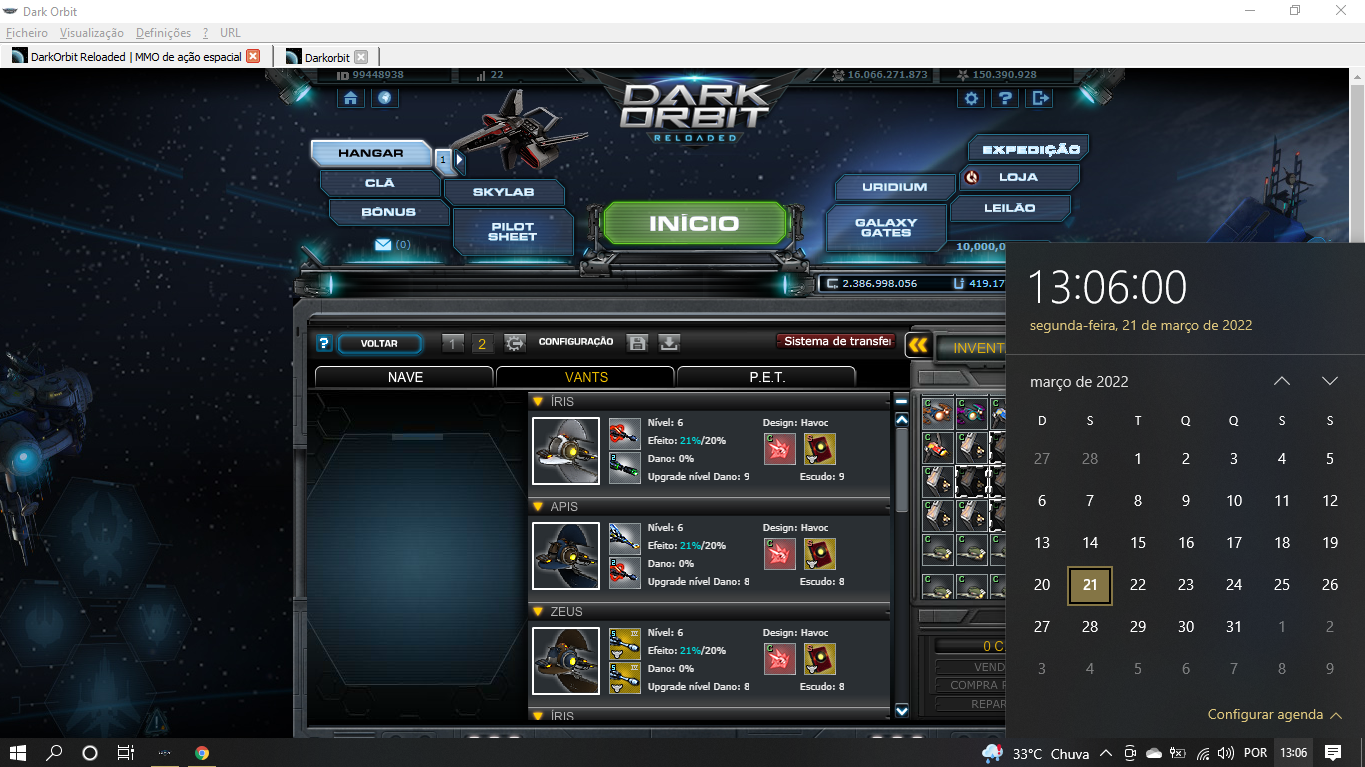
Task: Open the Ficheiro menu
Action: click(26, 33)
